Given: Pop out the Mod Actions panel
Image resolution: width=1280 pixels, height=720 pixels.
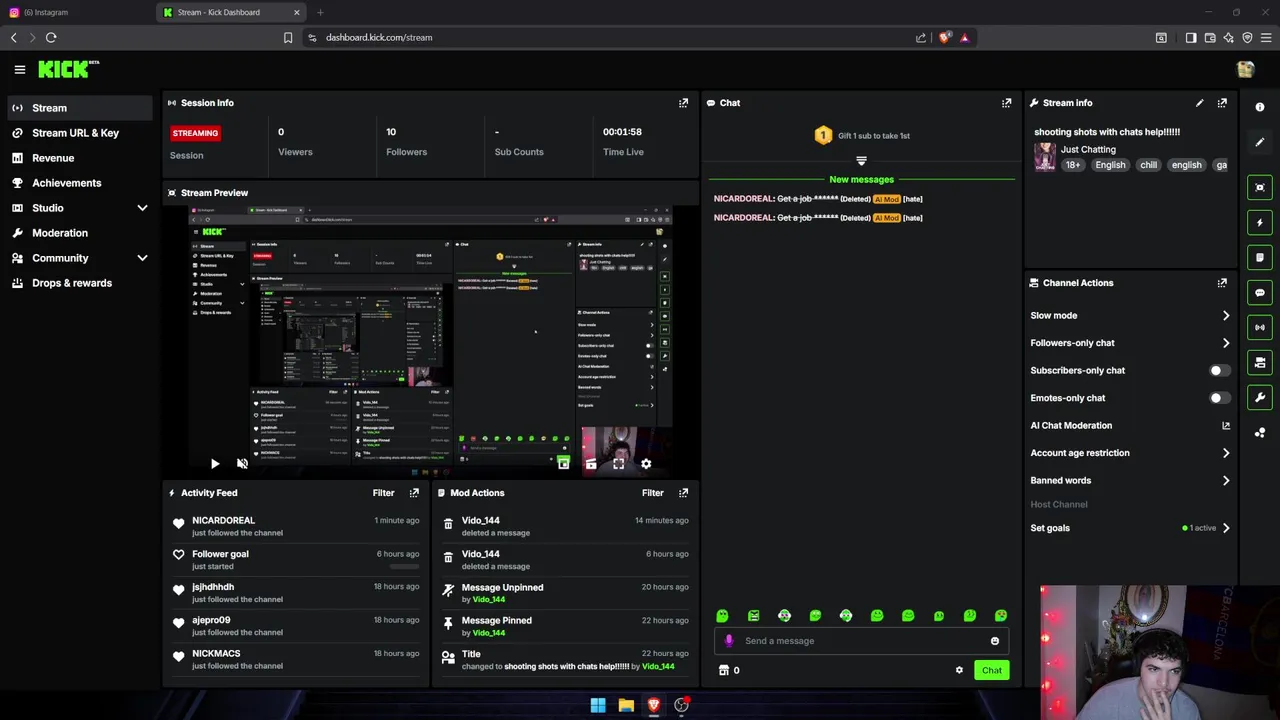Looking at the screenshot, I should (683, 493).
